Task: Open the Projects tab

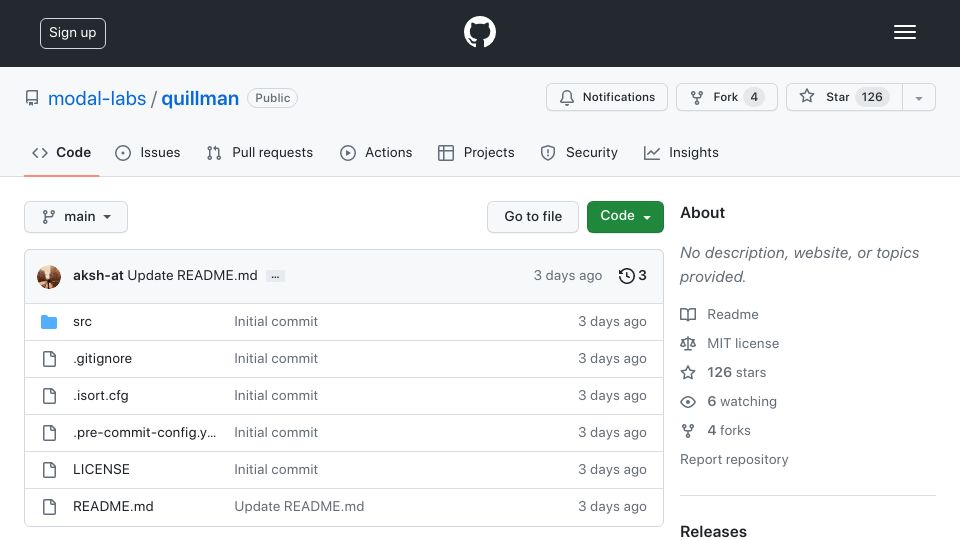Action: [476, 152]
